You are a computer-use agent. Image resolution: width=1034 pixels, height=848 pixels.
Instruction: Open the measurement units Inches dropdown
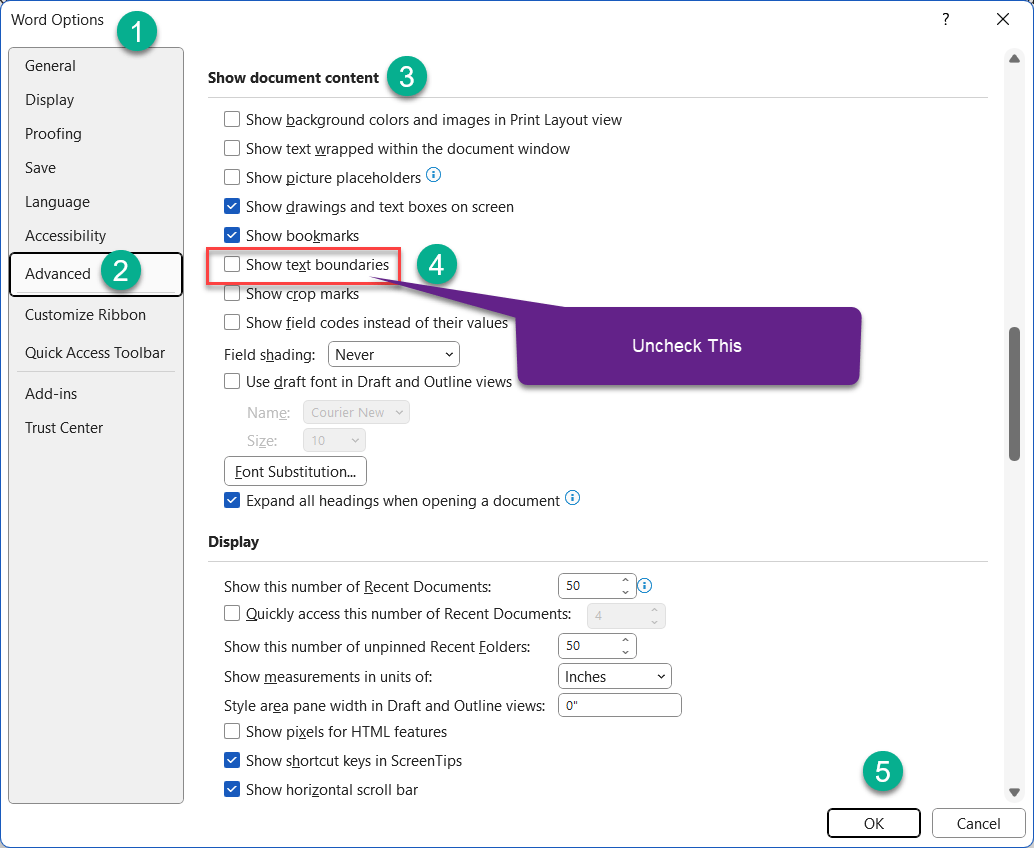click(615, 677)
